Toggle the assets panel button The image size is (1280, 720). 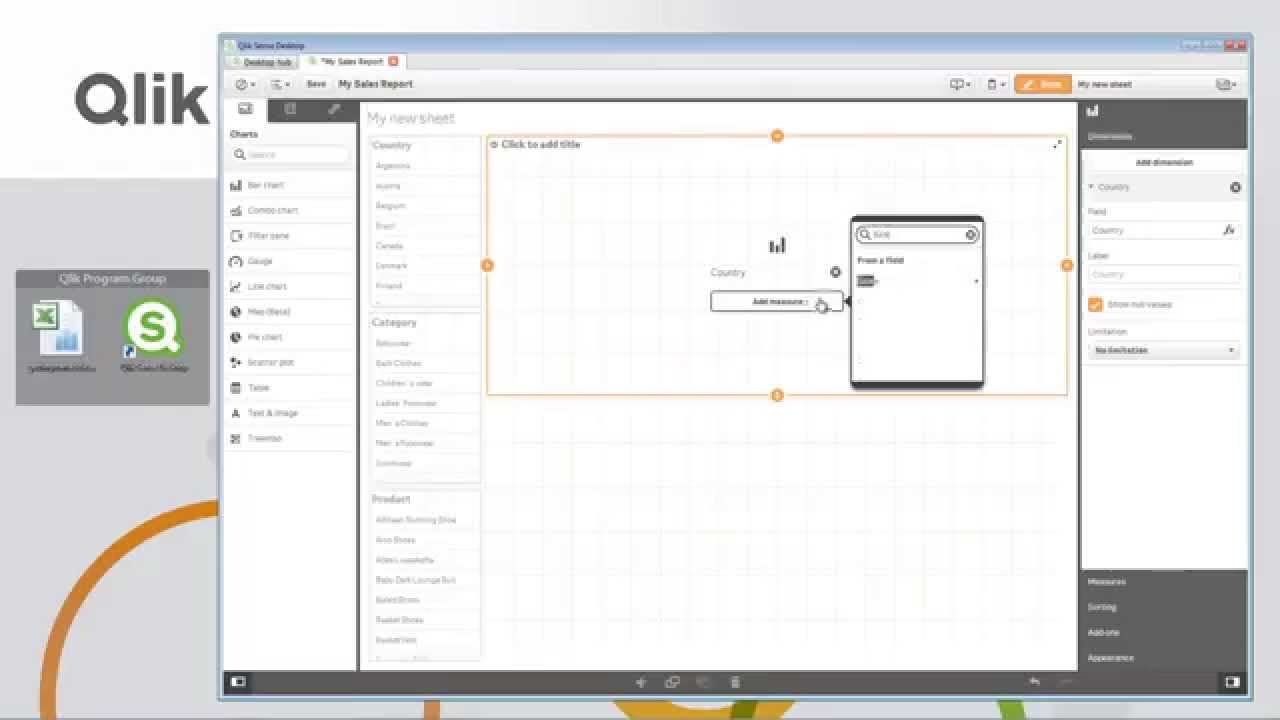[238, 682]
